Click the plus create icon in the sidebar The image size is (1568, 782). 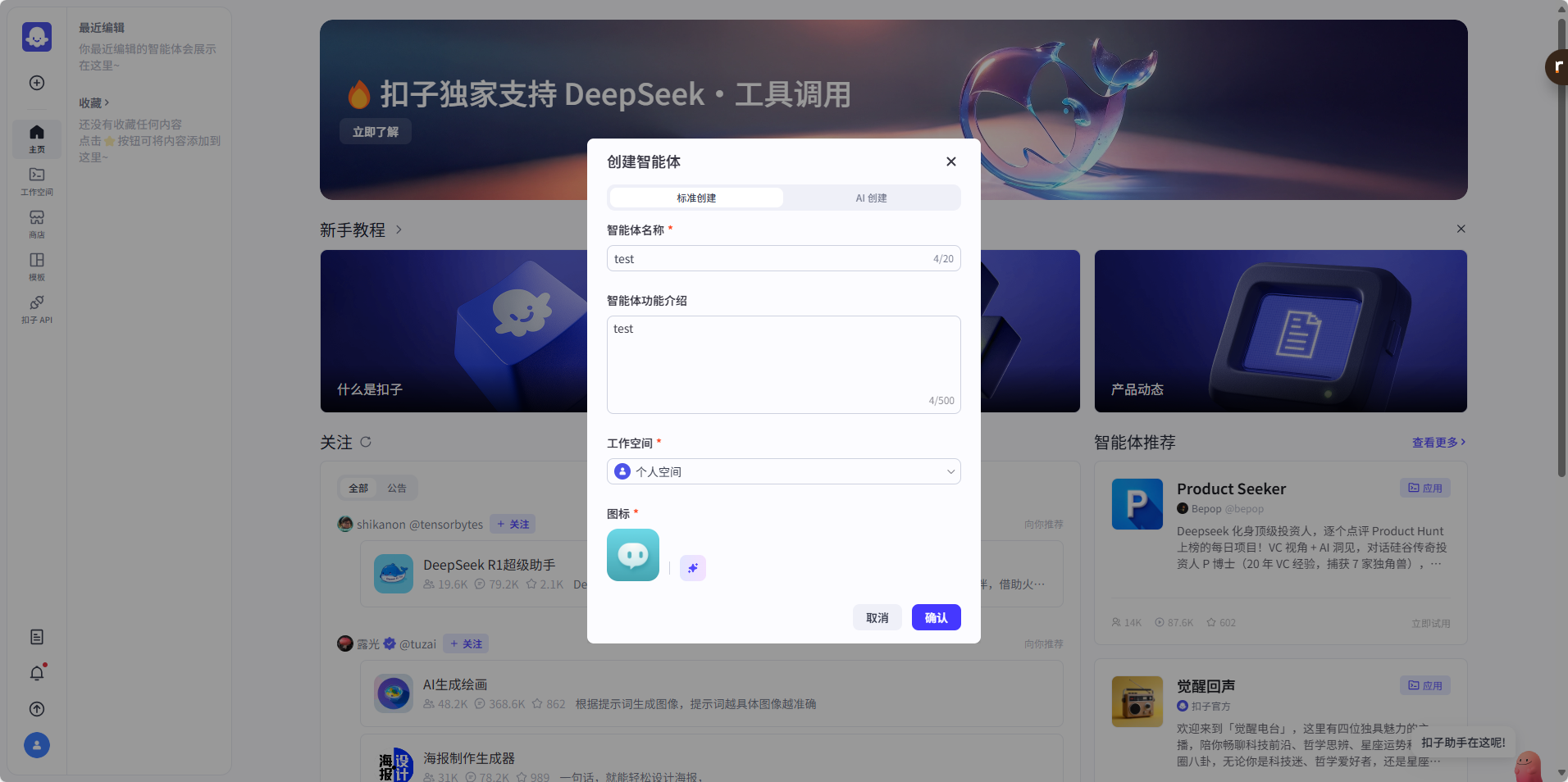click(x=37, y=83)
